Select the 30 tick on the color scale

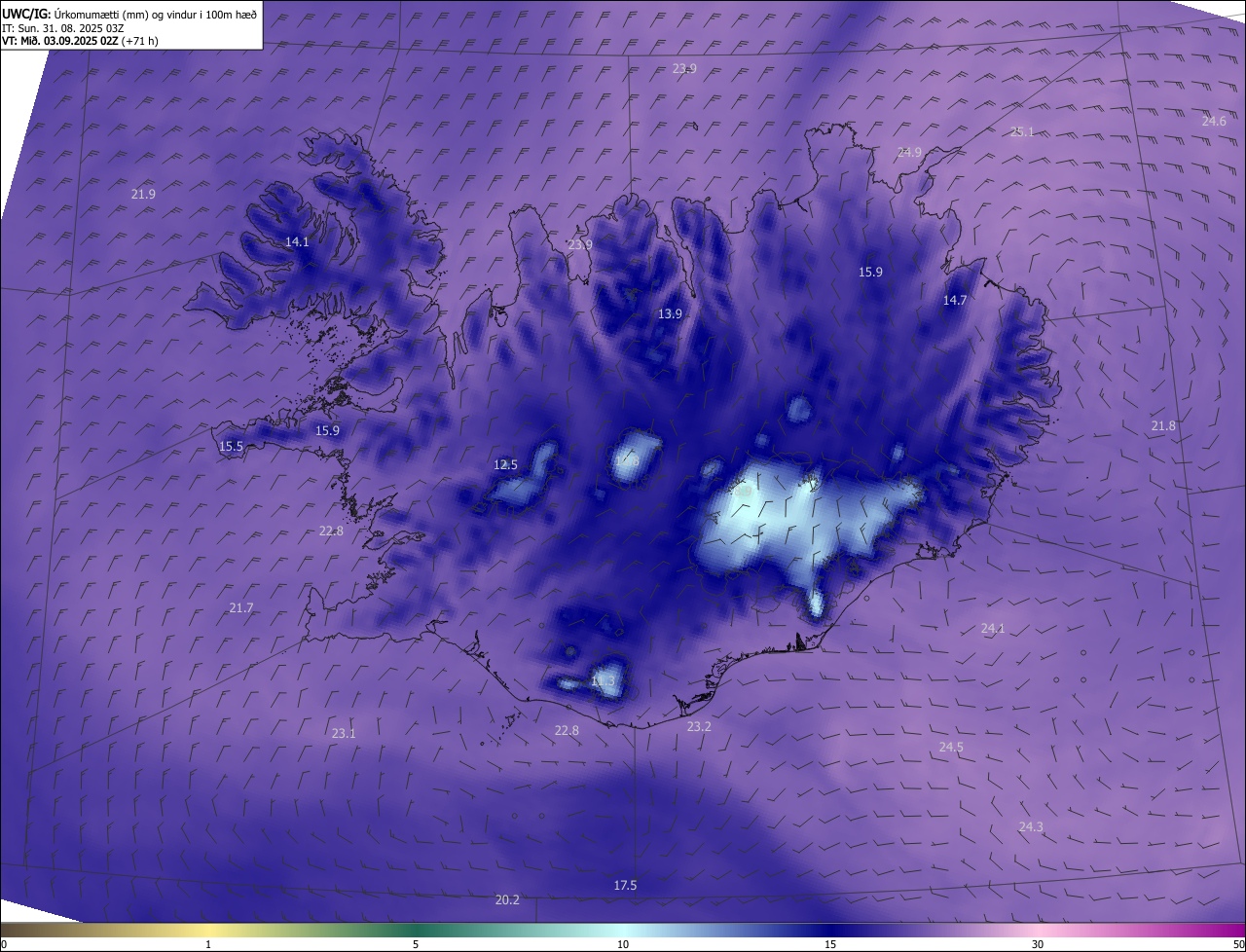[1038, 944]
